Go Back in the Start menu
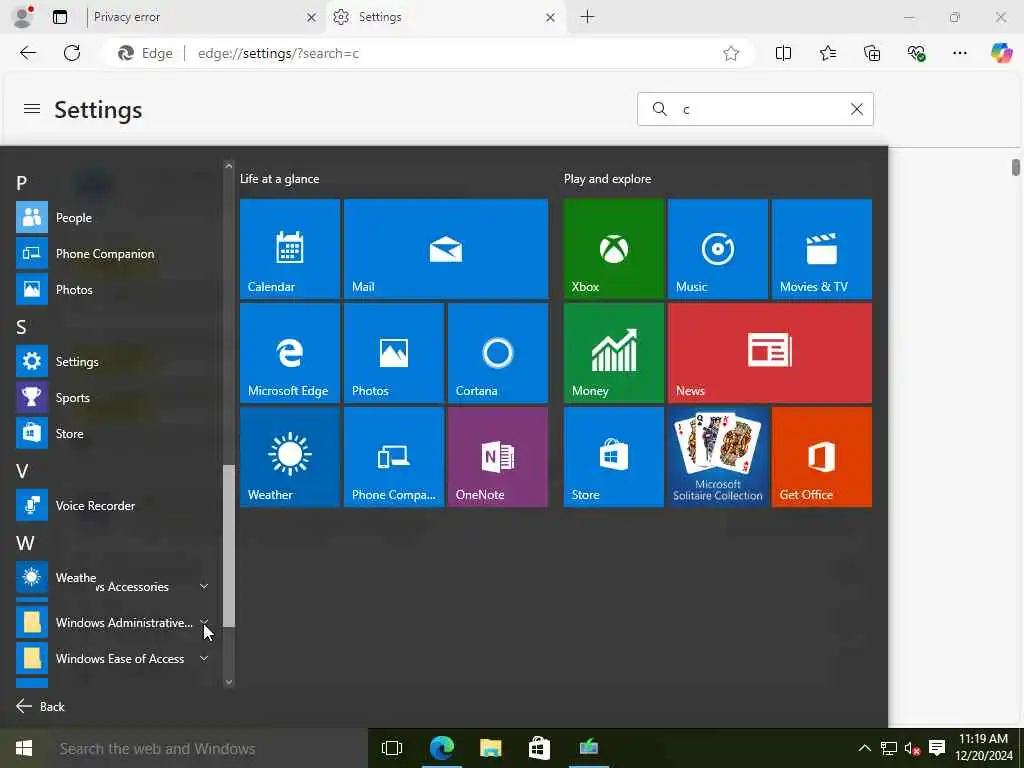The image size is (1024, 768). (40, 706)
